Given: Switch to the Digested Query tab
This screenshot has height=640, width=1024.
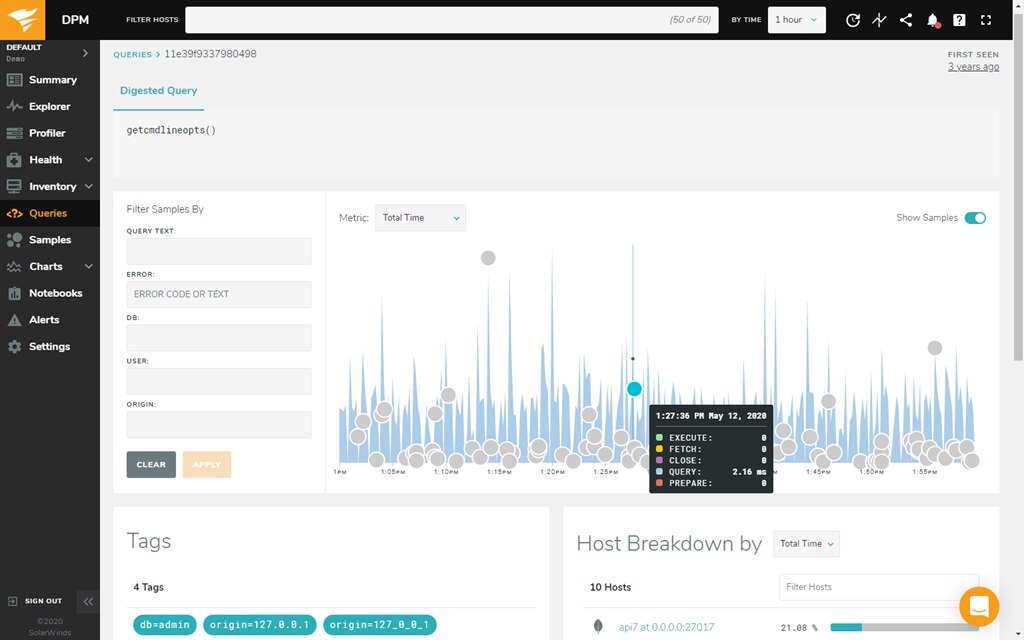Looking at the screenshot, I should pos(158,90).
